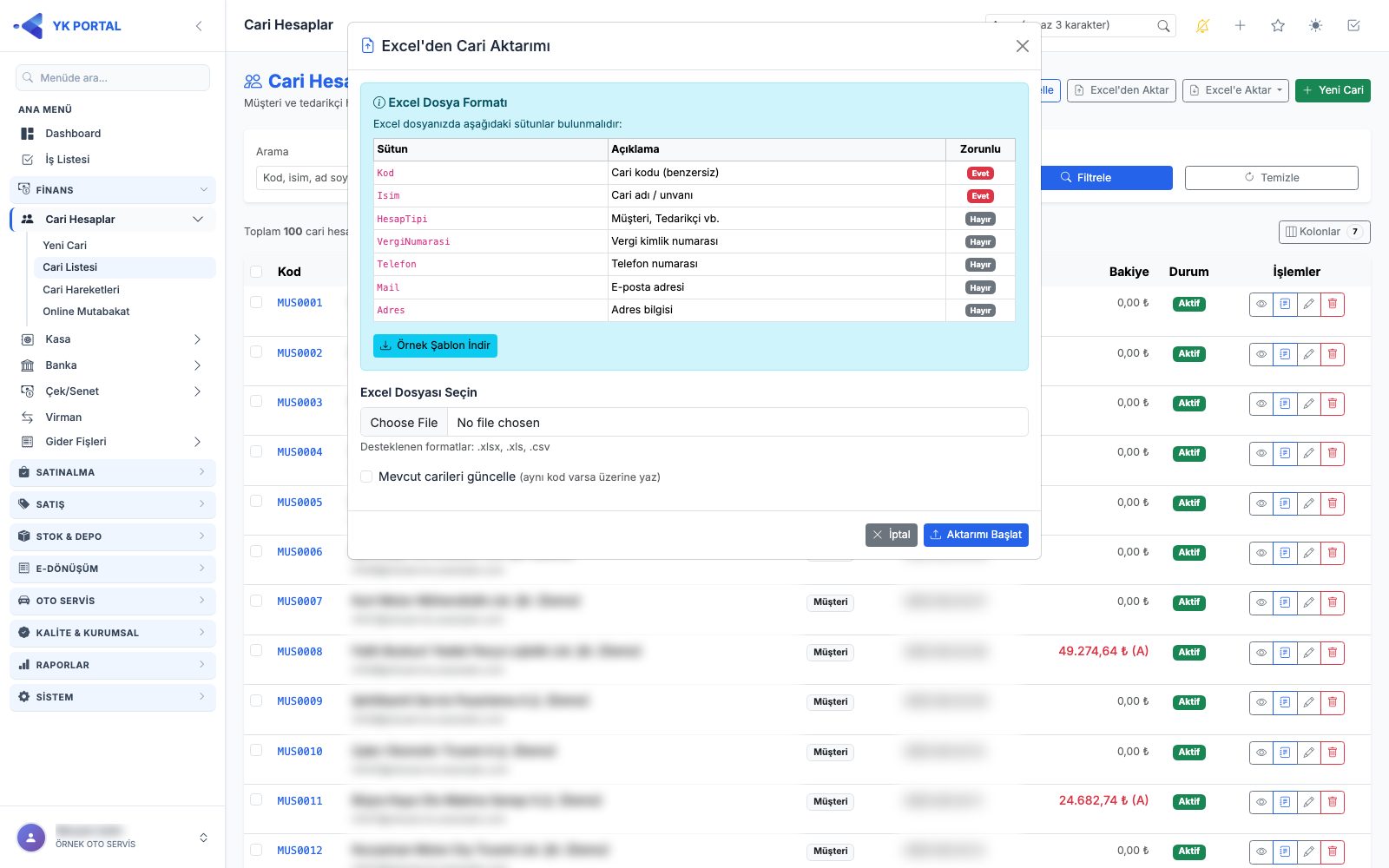
Task: Close the Excel'den Cari Aktarımı dialog
Action: (1023, 46)
